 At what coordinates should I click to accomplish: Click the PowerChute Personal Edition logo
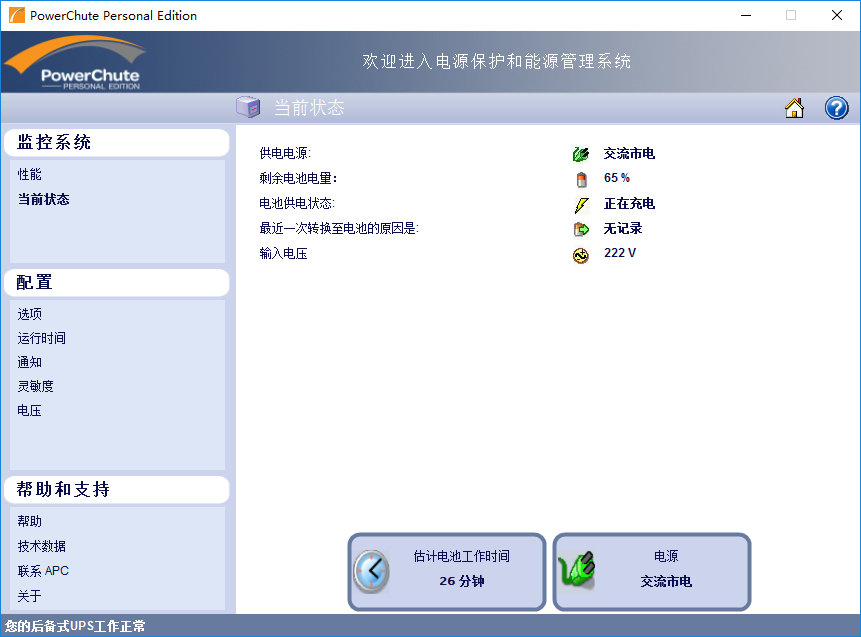[75, 63]
